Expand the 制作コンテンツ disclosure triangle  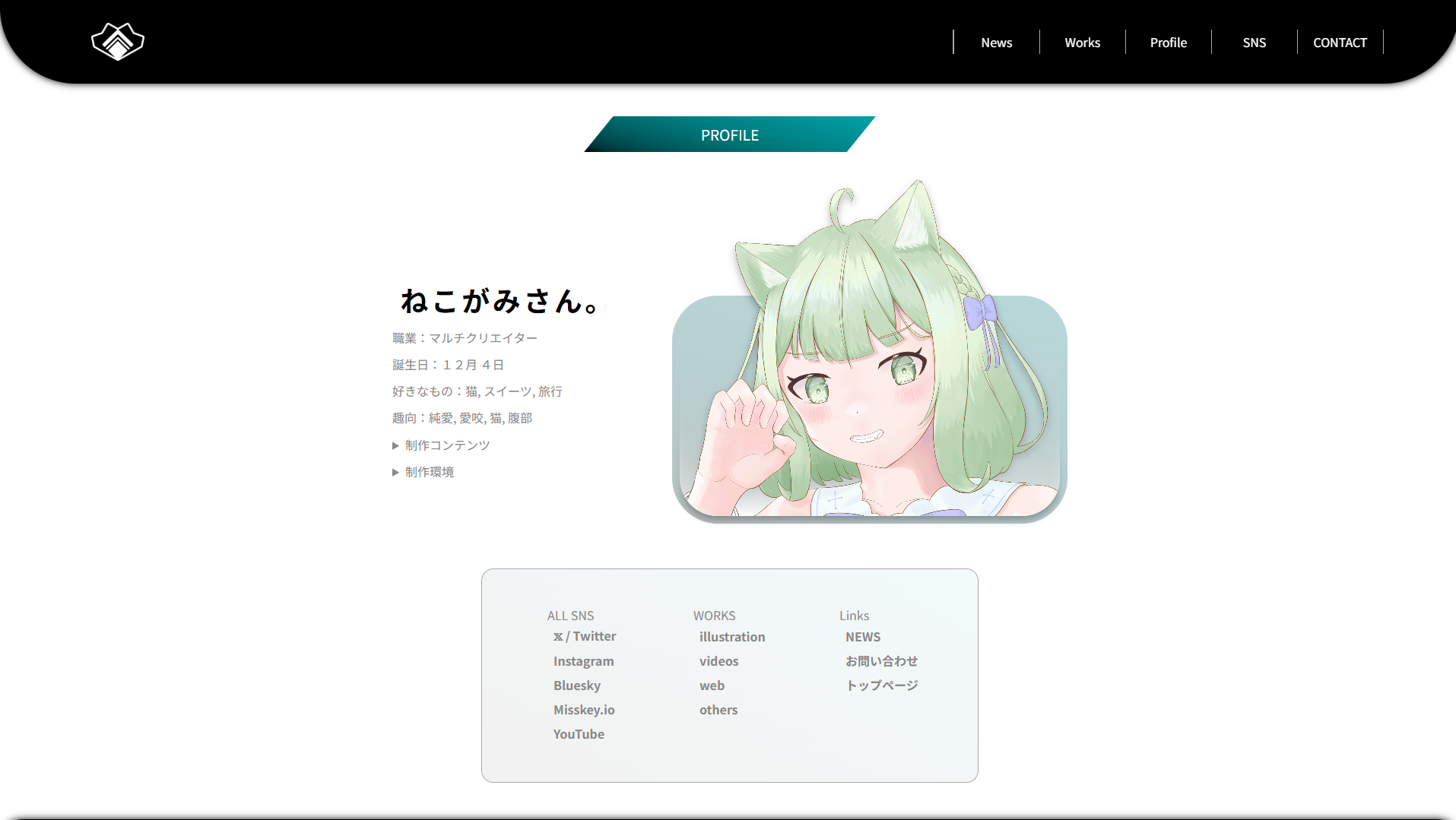(x=441, y=445)
